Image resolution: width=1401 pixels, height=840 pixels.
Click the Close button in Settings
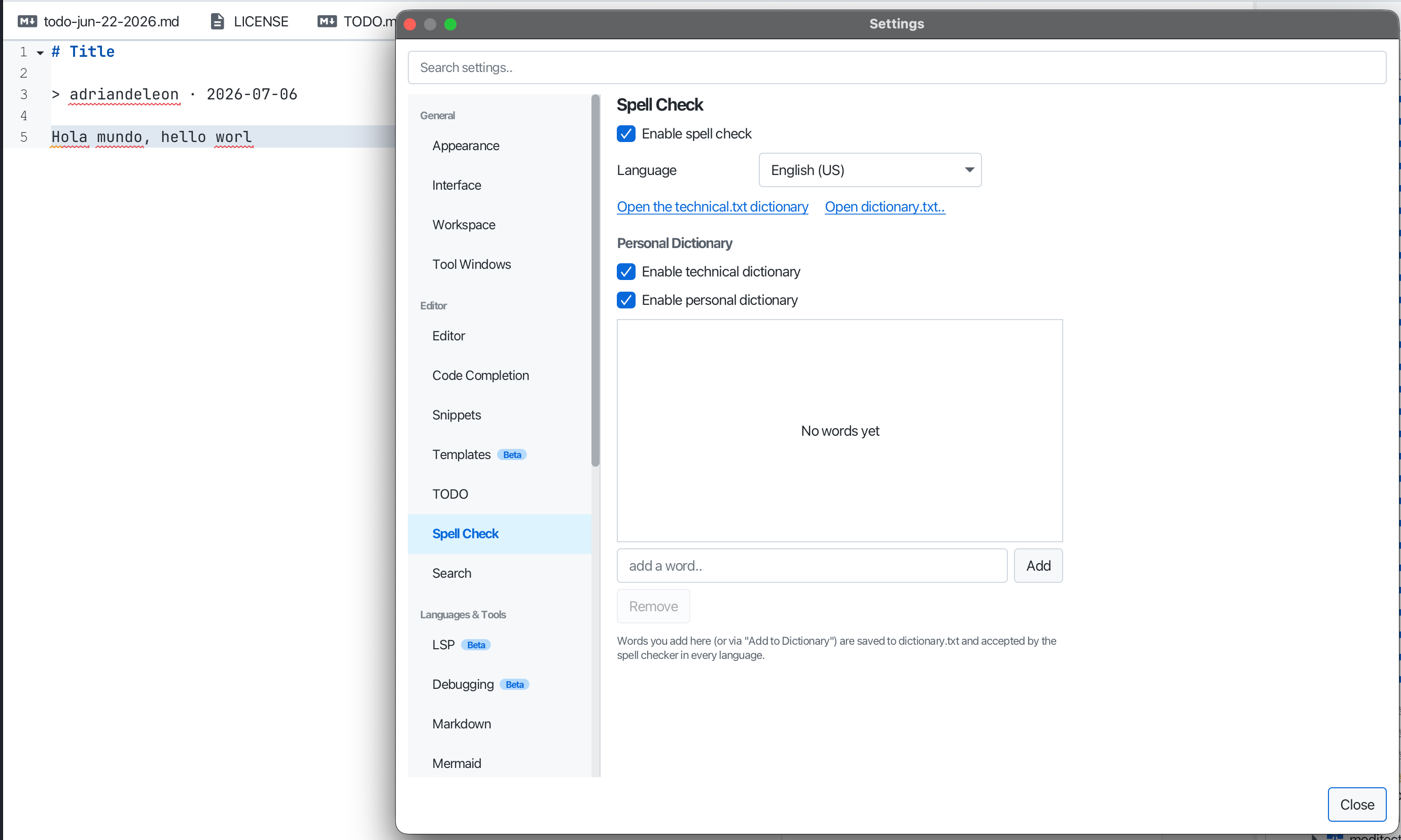tap(1357, 804)
